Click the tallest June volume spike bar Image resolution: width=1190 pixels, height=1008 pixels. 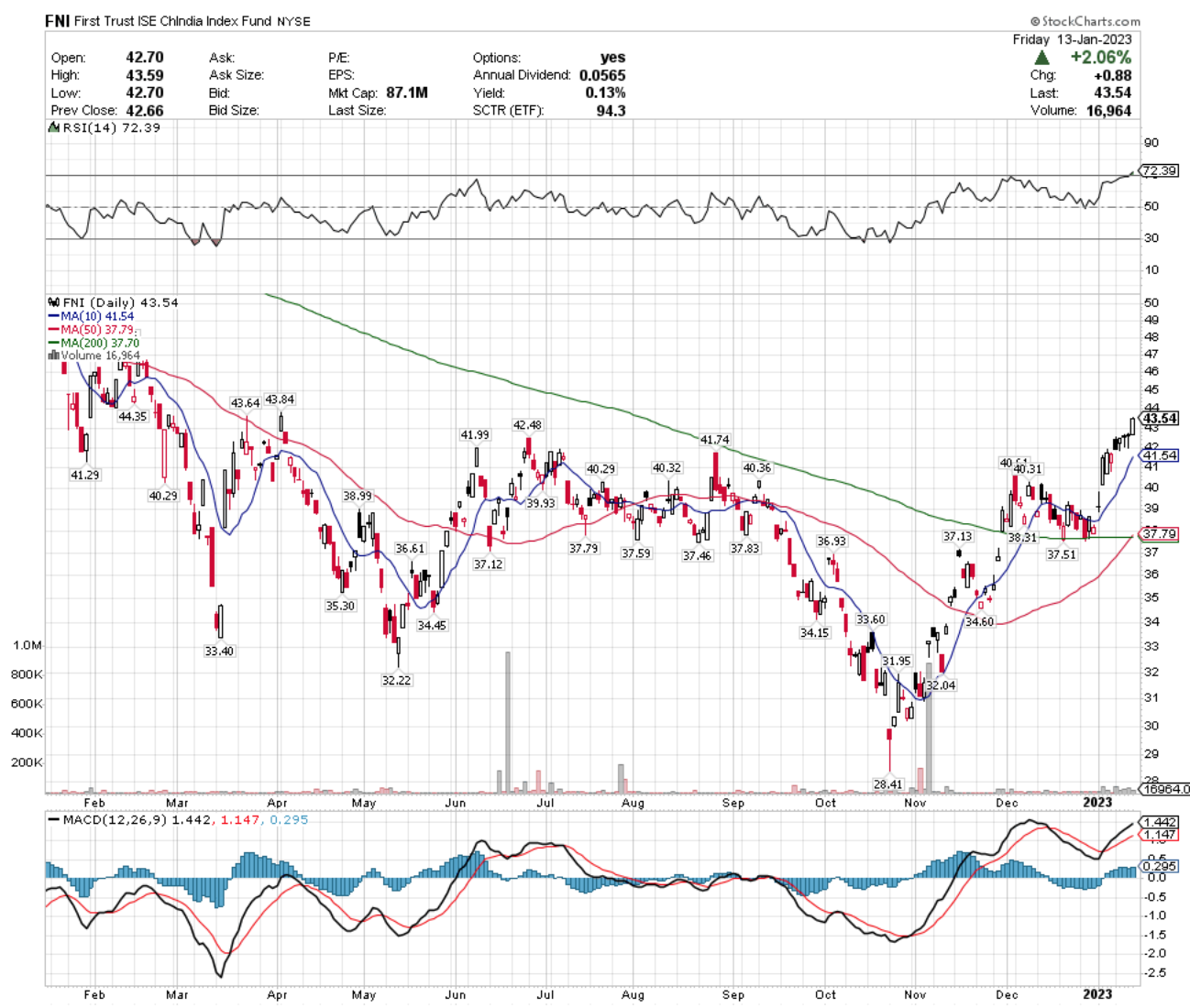[508, 722]
